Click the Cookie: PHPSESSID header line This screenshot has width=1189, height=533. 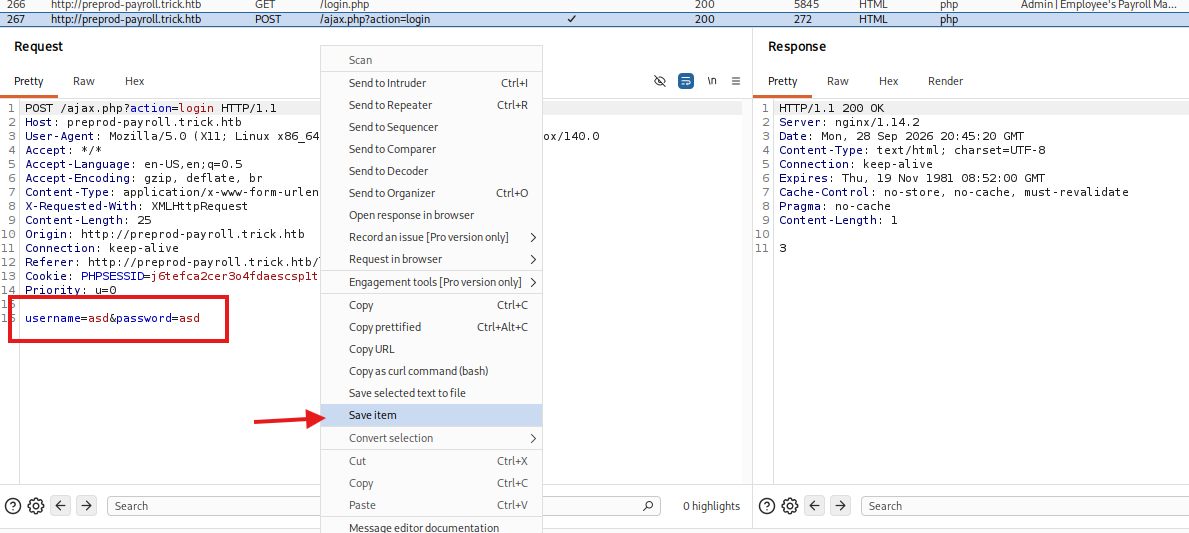tap(171, 276)
